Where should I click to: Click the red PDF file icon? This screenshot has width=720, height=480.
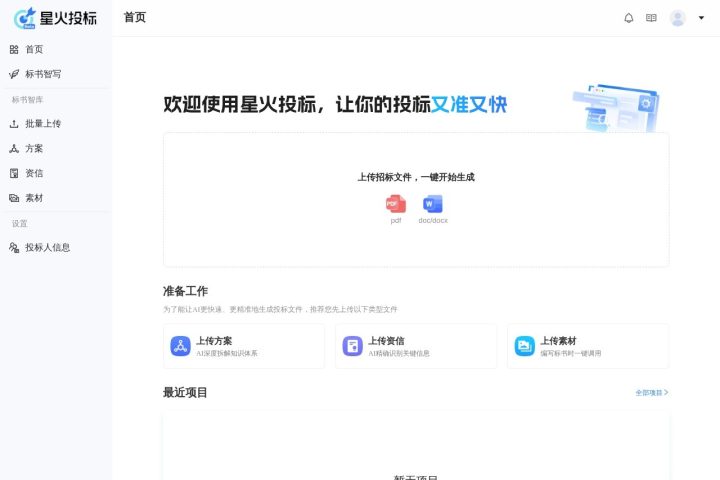(x=396, y=204)
